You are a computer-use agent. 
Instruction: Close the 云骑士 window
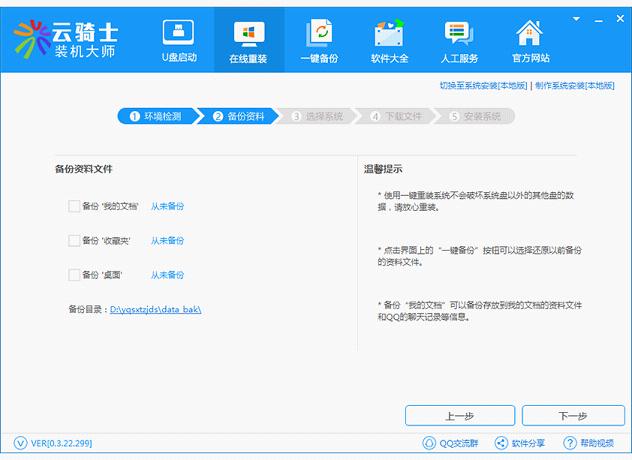point(620,19)
